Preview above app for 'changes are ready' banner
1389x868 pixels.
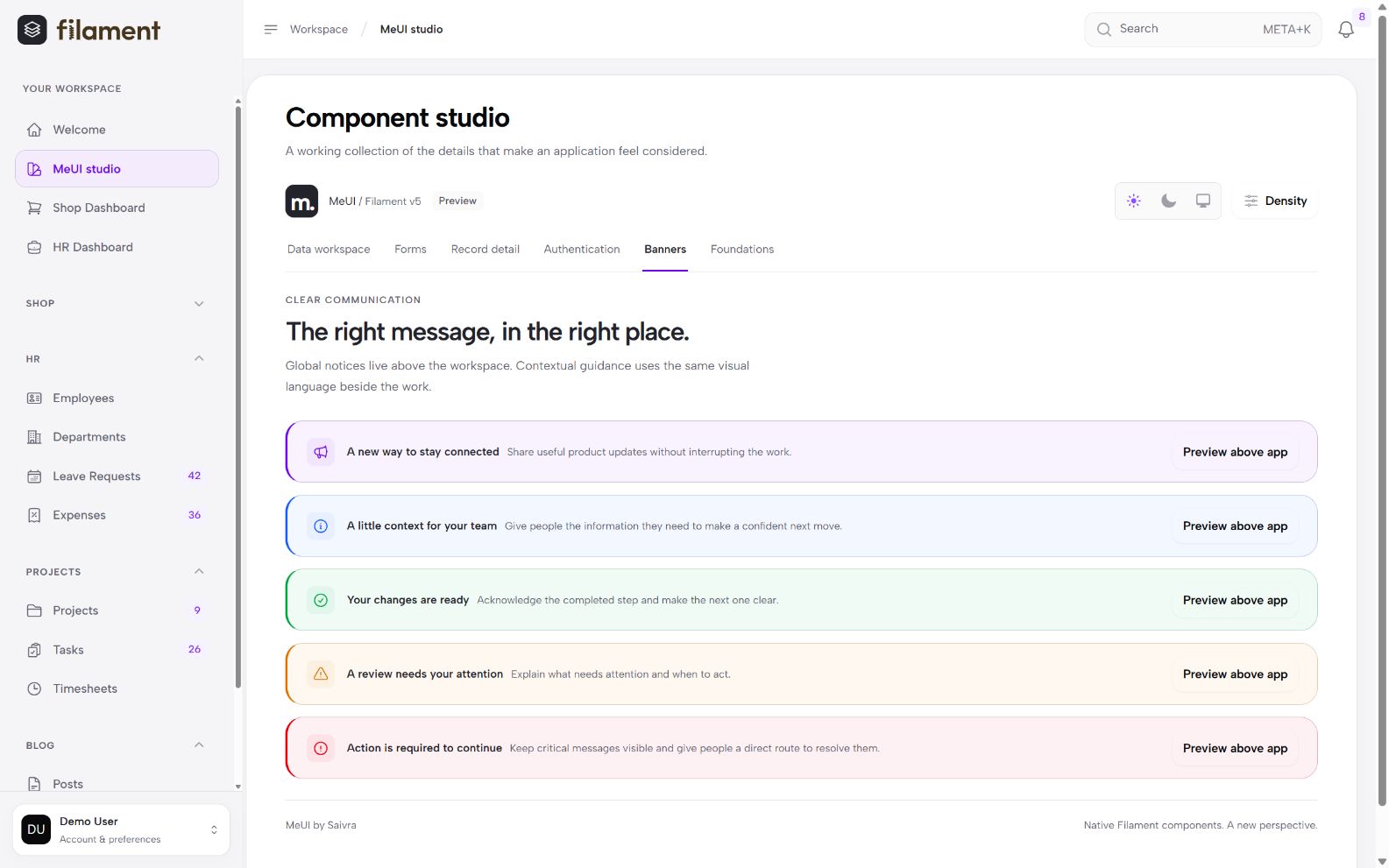point(1235,600)
